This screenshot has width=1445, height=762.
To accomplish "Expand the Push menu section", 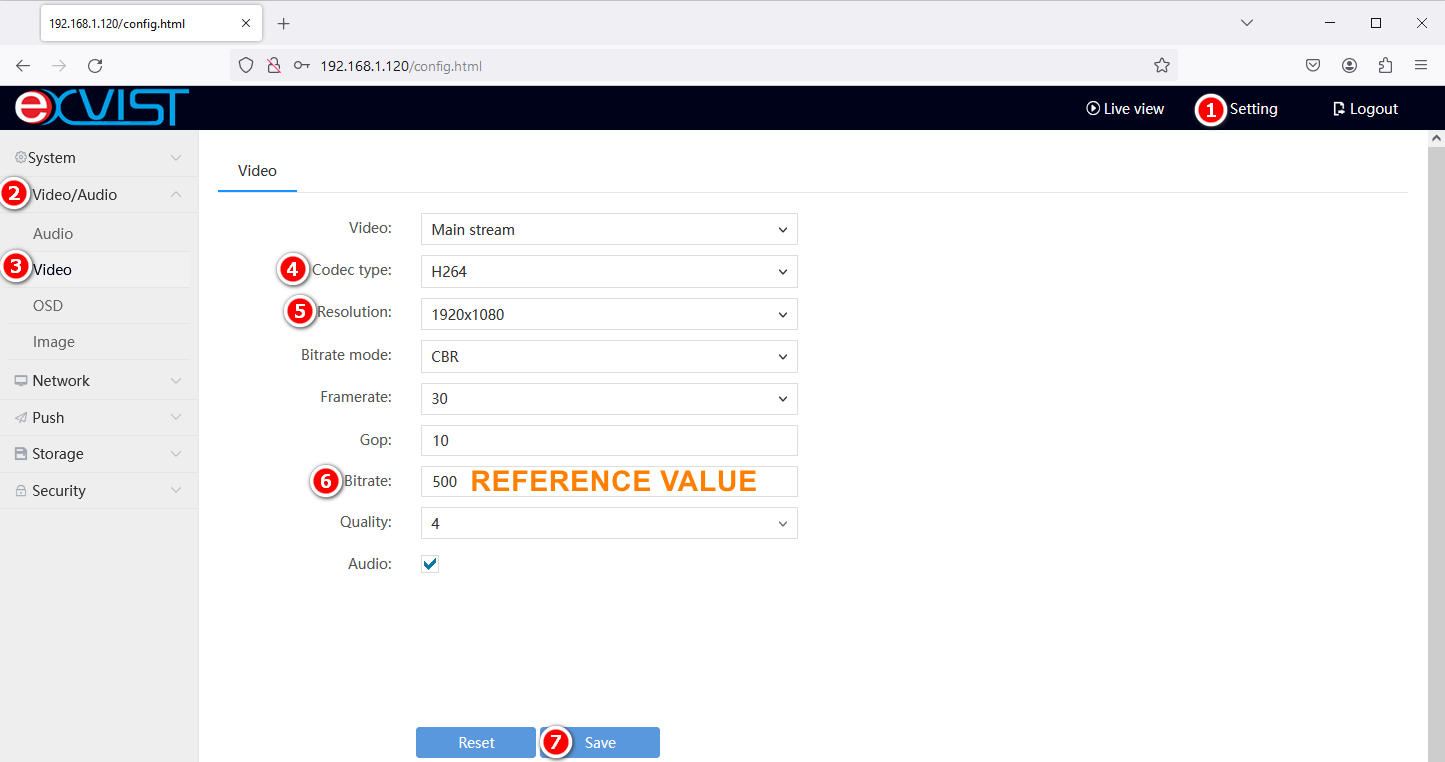I will 99,418.
